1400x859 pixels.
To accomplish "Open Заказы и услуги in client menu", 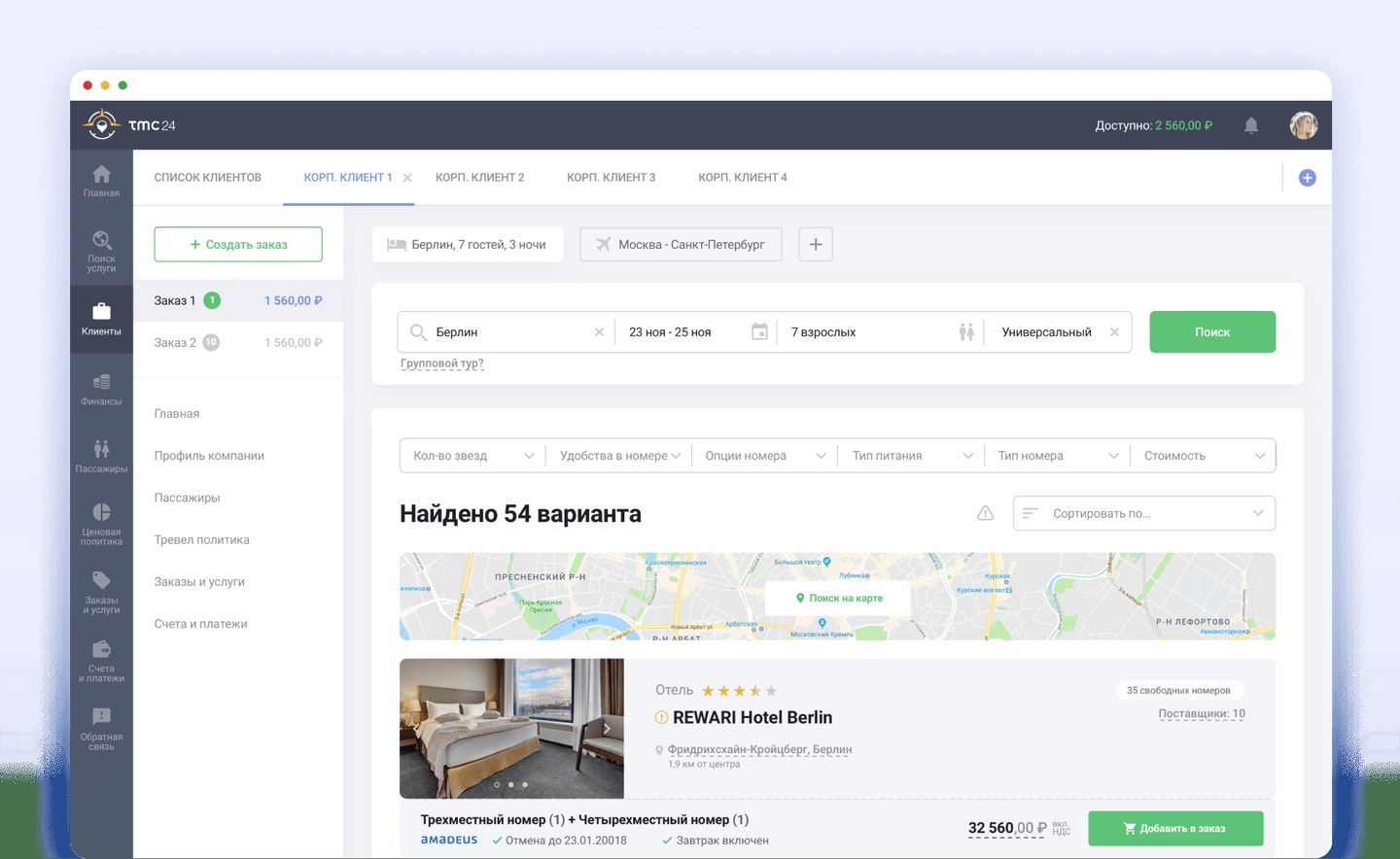I will [x=199, y=582].
